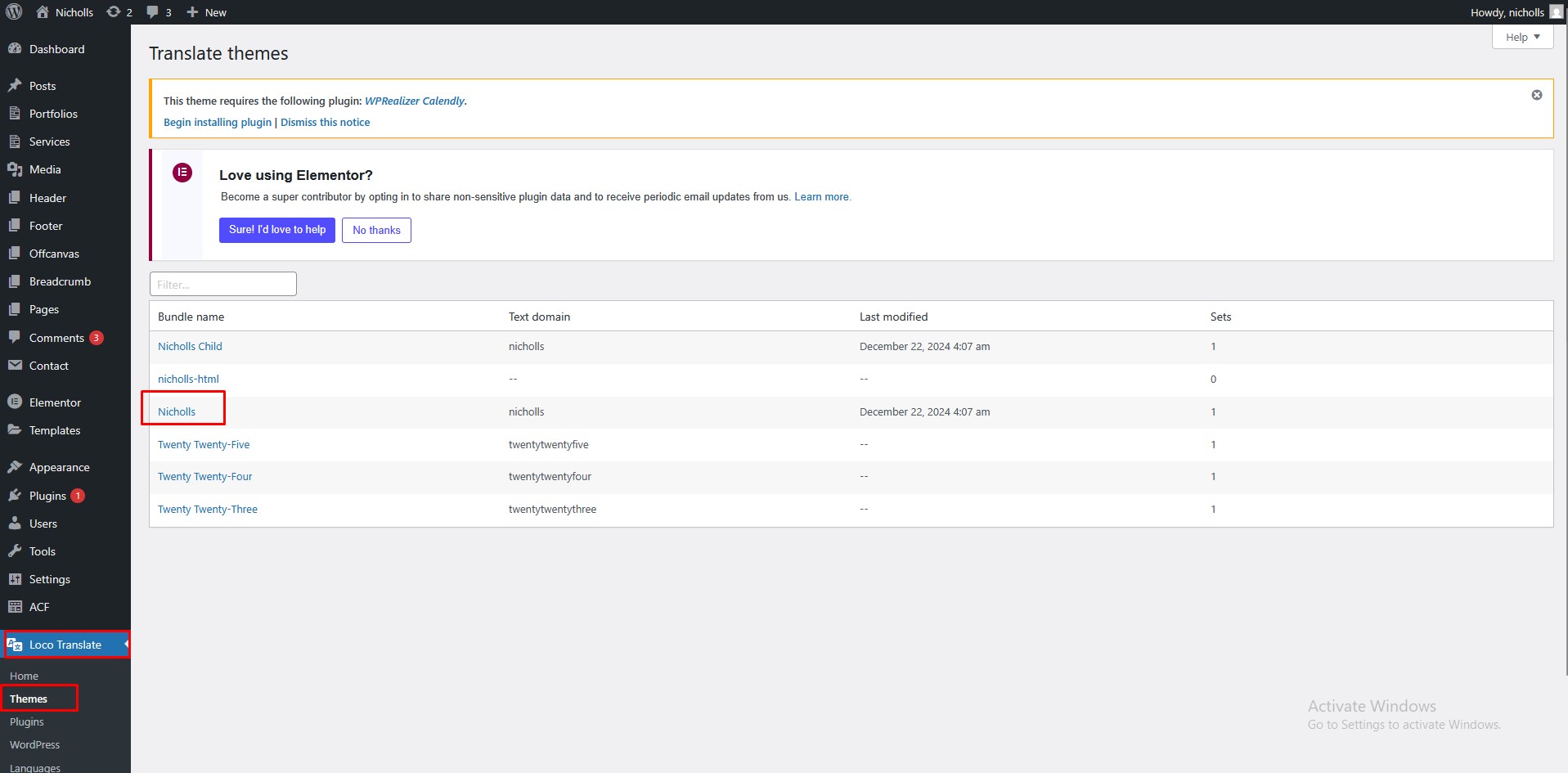
Task: Click the Offcanvas sidebar icon
Action: 15,254
